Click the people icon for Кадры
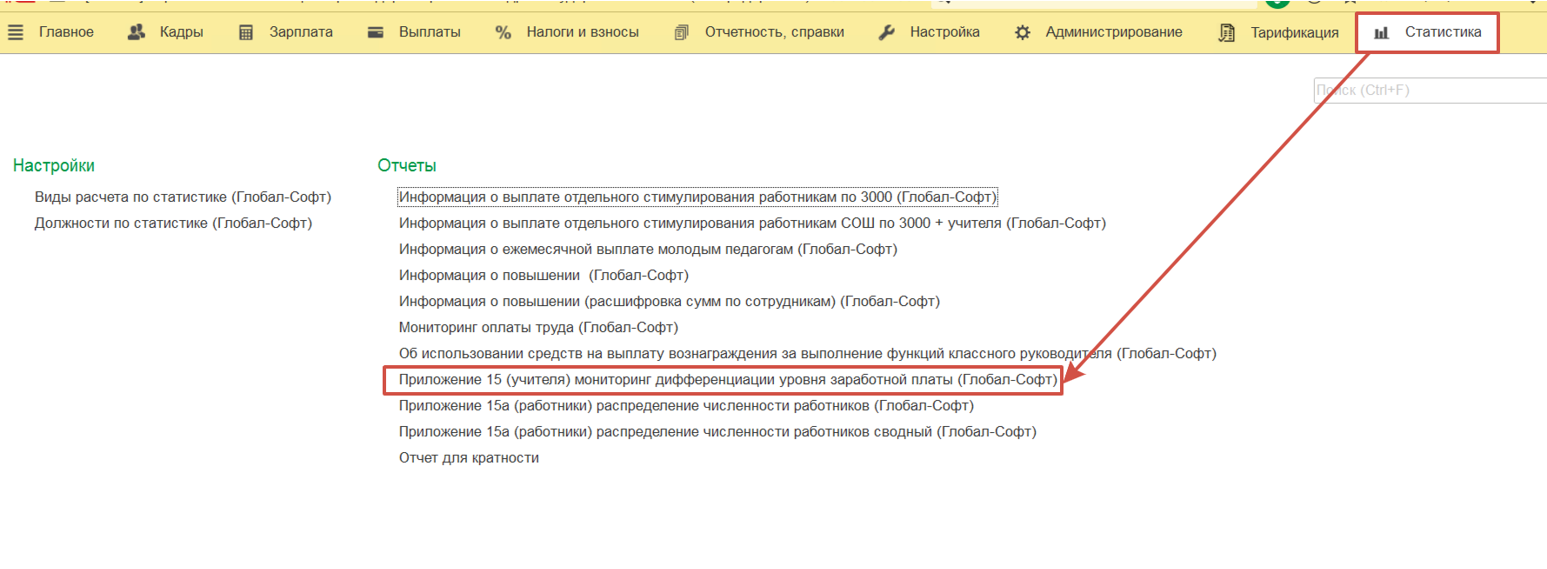 (x=137, y=32)
